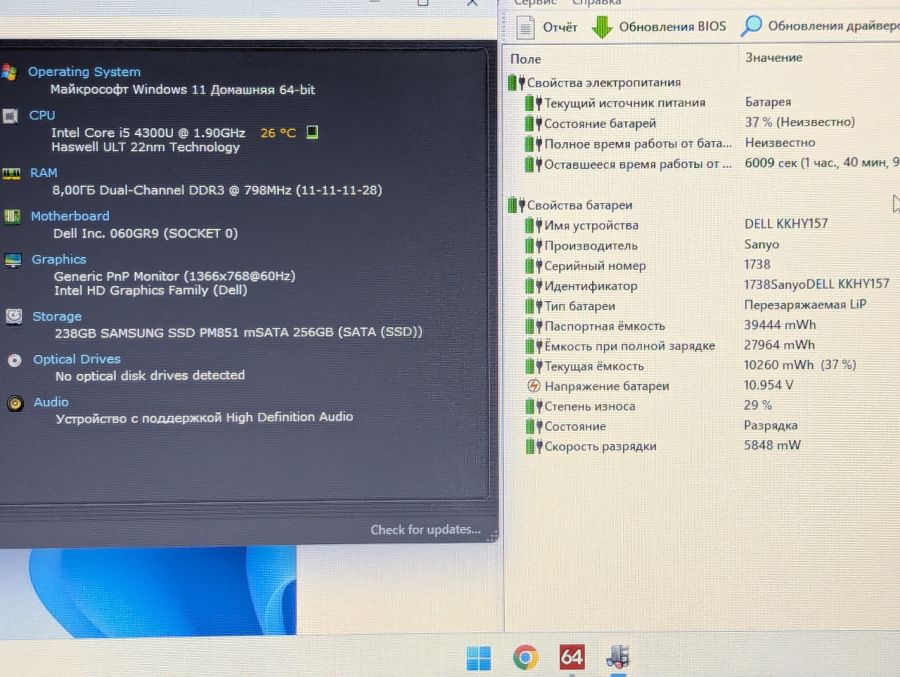Select the Свойства электропитания group row

[x=595, y=83]
